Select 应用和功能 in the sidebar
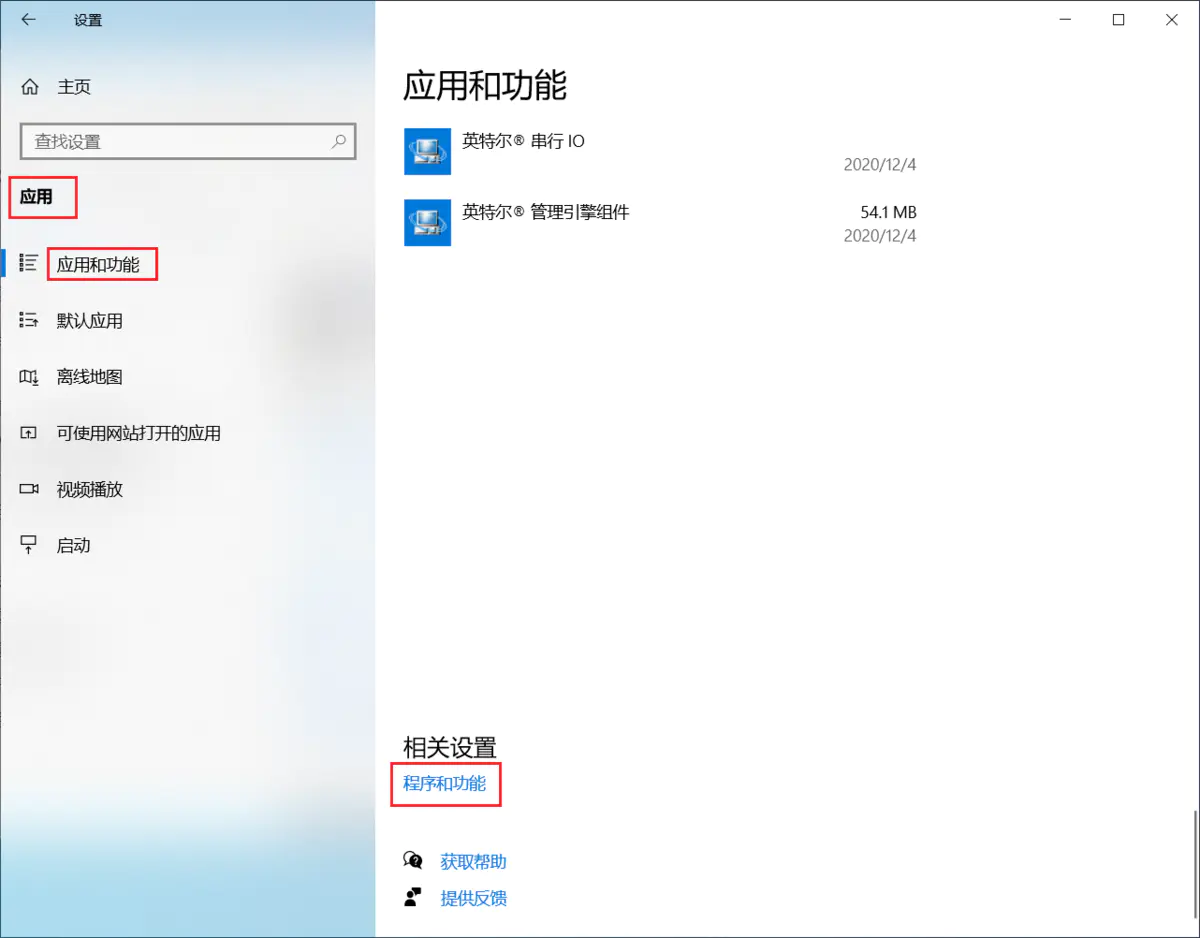Screen dimensions: 1200x938 [x=98, y=265]
